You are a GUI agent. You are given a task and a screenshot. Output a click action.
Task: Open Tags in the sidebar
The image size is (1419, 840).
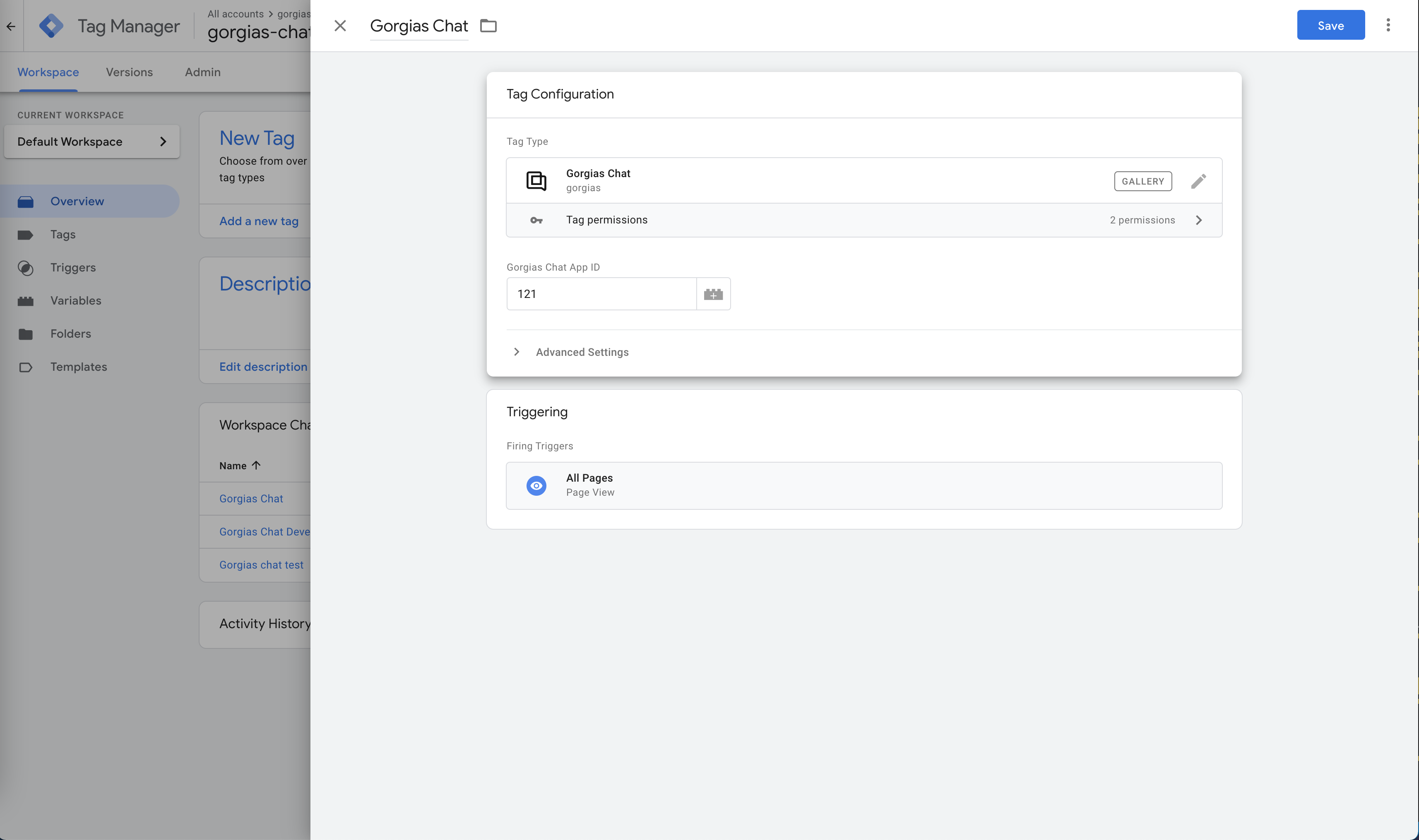click(62, 234)
